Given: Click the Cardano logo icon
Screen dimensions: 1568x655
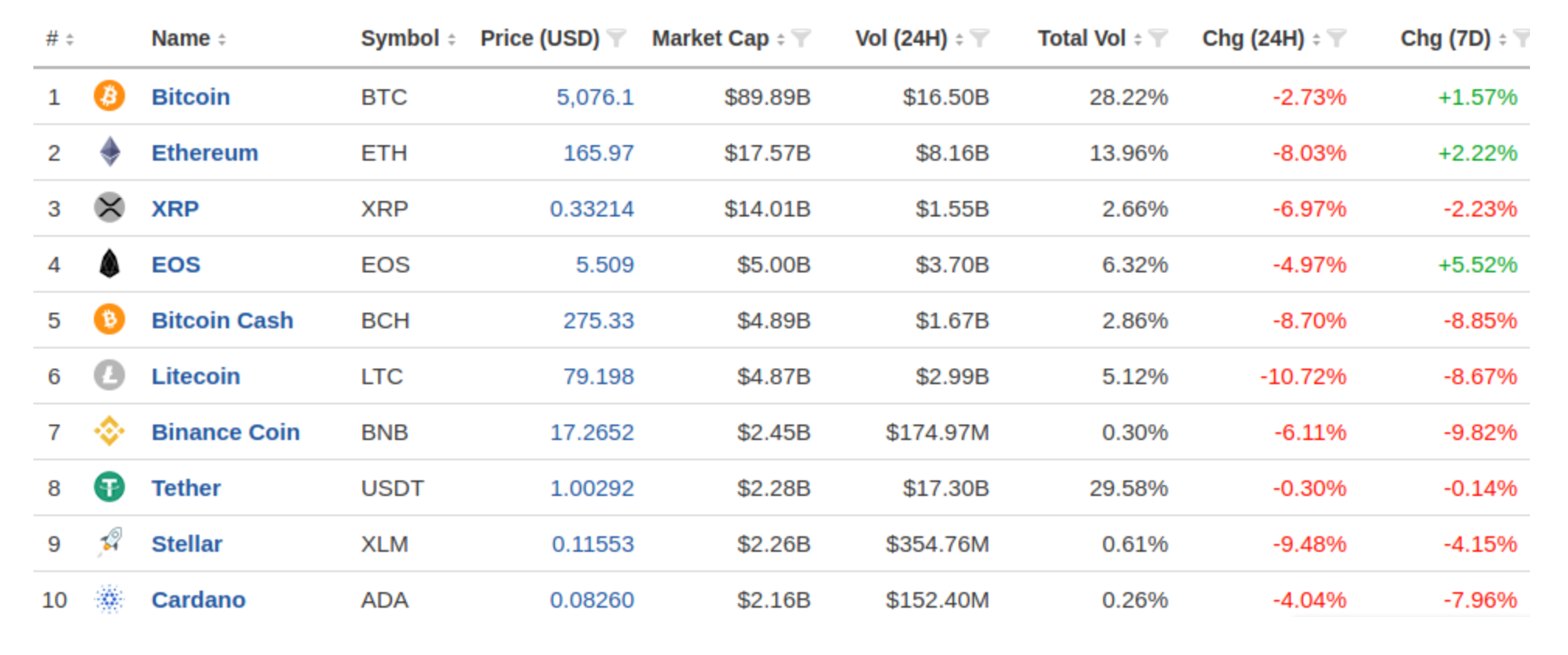Looking at the screenshot, I should coord(109,599).
